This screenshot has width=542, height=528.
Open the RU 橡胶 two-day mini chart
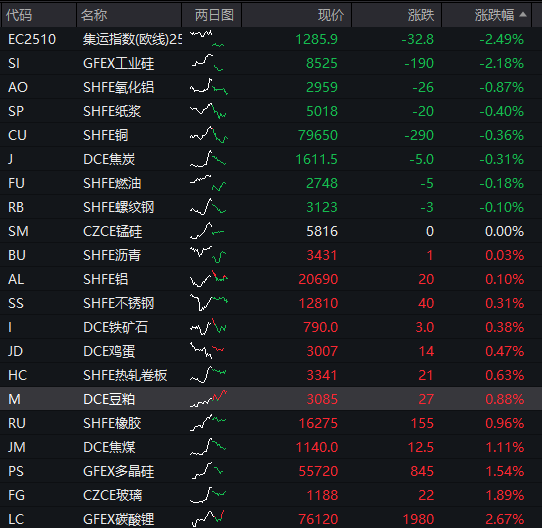pyautogui.click(x=208, y=423)
